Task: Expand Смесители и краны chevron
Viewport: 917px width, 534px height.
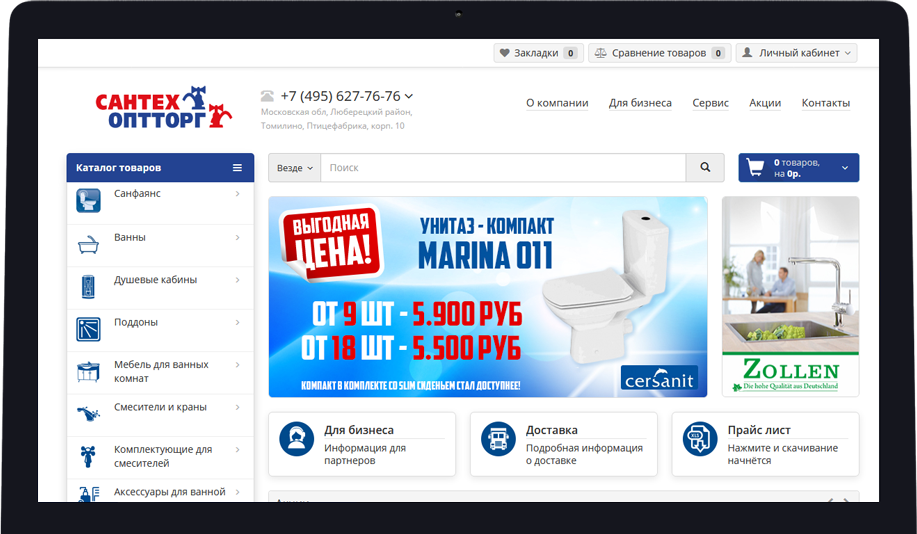Action: (x=237, y=407)
